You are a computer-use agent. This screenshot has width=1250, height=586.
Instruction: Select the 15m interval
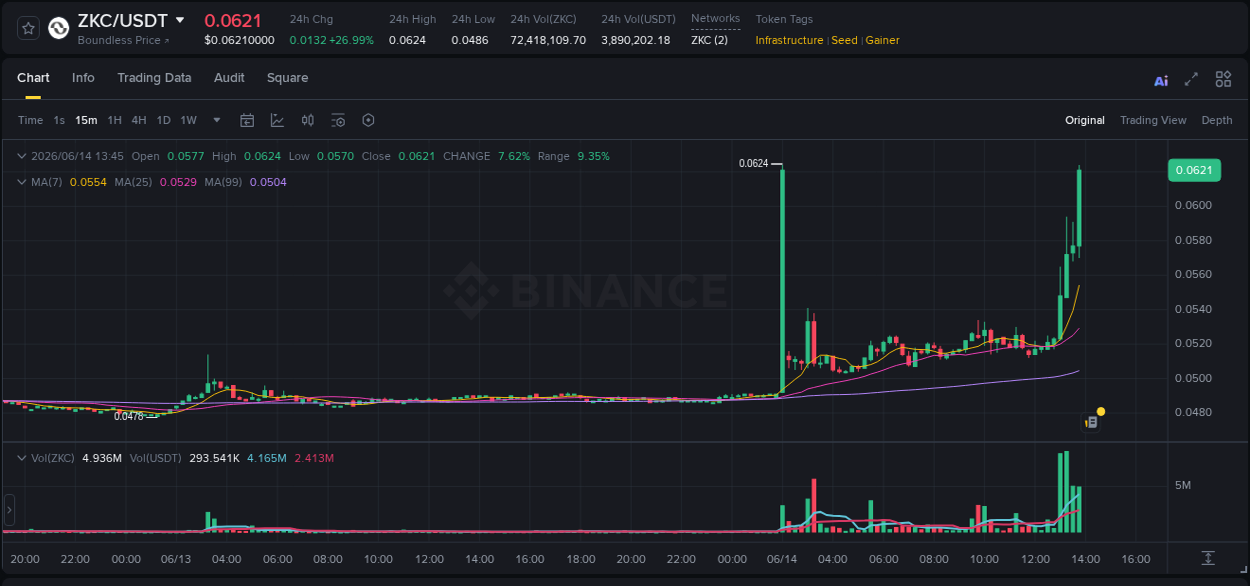[x=86, y=120]
